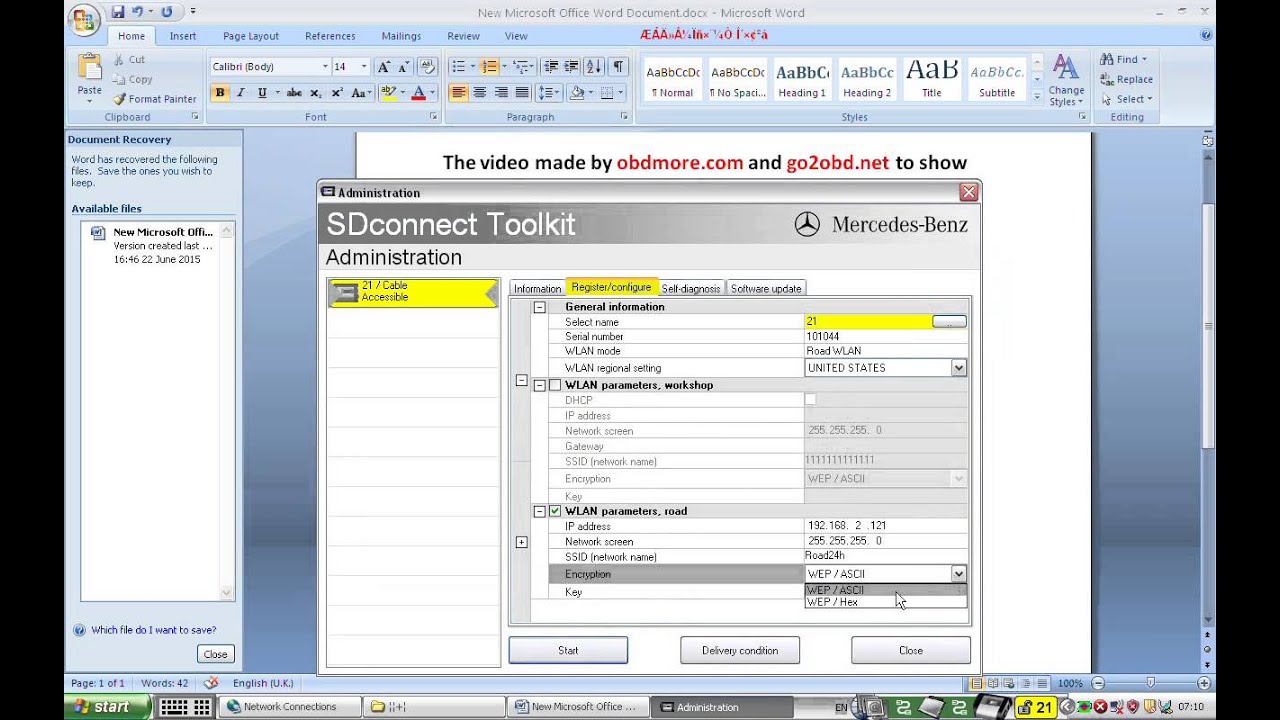Click the Shrink Font icon

click(404, 67)
